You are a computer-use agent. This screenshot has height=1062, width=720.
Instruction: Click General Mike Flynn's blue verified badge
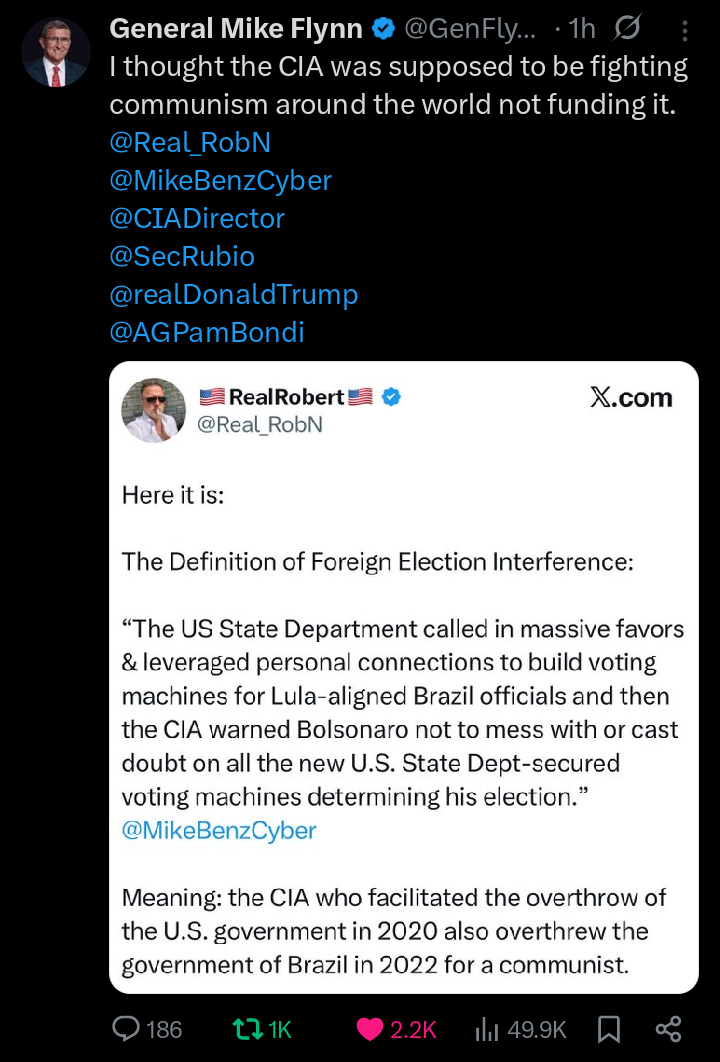click(383, 30)
